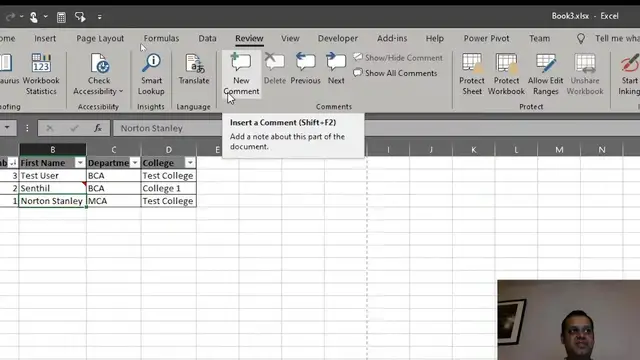Open the Developer tab

point(338,38)
